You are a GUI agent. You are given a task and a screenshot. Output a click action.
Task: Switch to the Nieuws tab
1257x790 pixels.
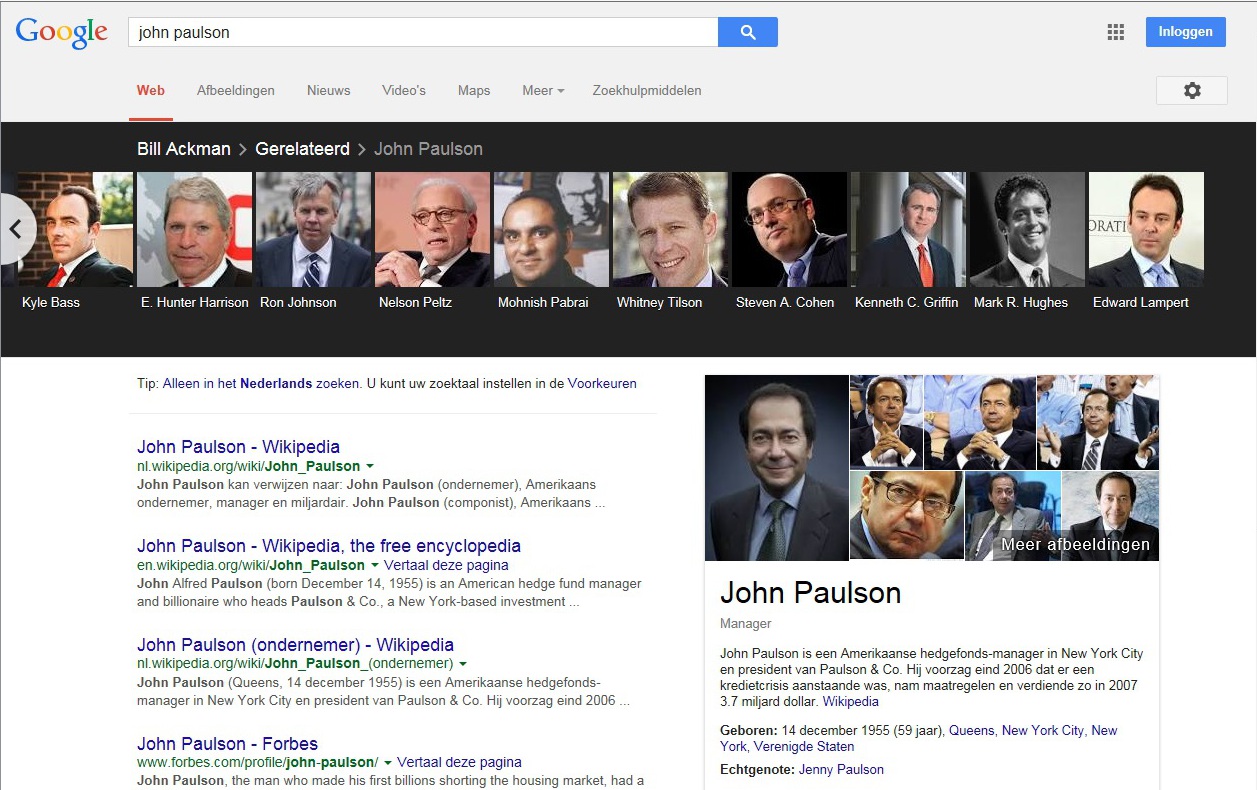tap(329, 90)
